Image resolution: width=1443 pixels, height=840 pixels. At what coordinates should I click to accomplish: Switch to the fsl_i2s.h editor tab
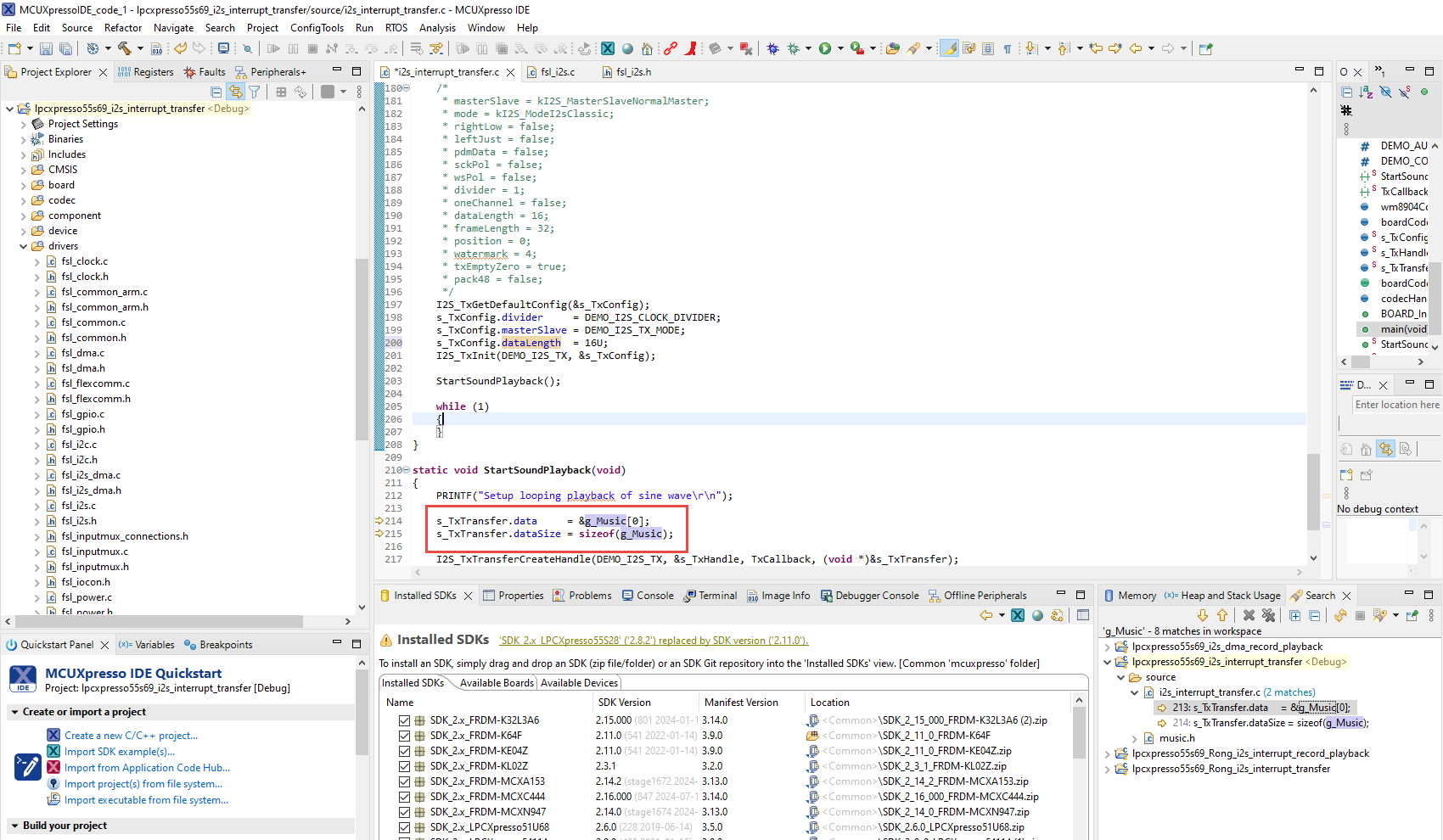coord(633,72)
